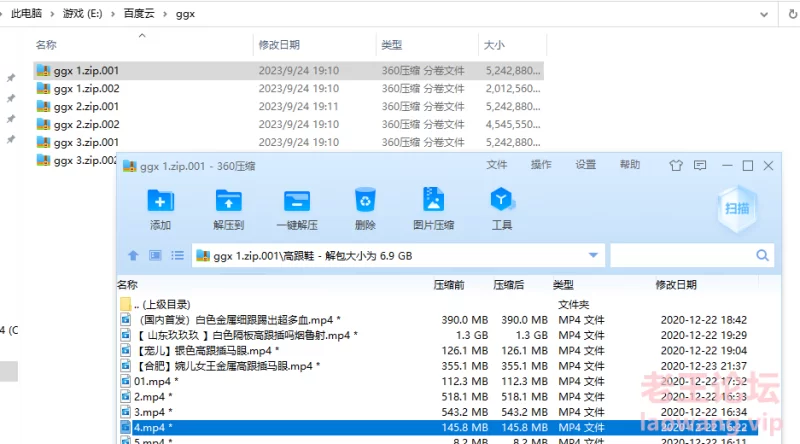Viewport: 800px width, 444px height.
Task: Switch to the icon view mode button
Action: pyautogui.click(x=155, y=255)
